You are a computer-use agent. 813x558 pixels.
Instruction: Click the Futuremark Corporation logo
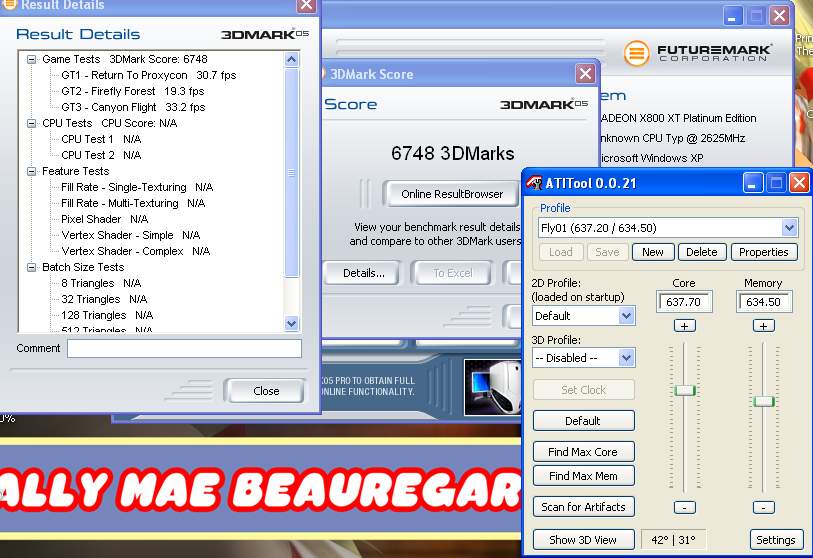[x=697, y=53]
